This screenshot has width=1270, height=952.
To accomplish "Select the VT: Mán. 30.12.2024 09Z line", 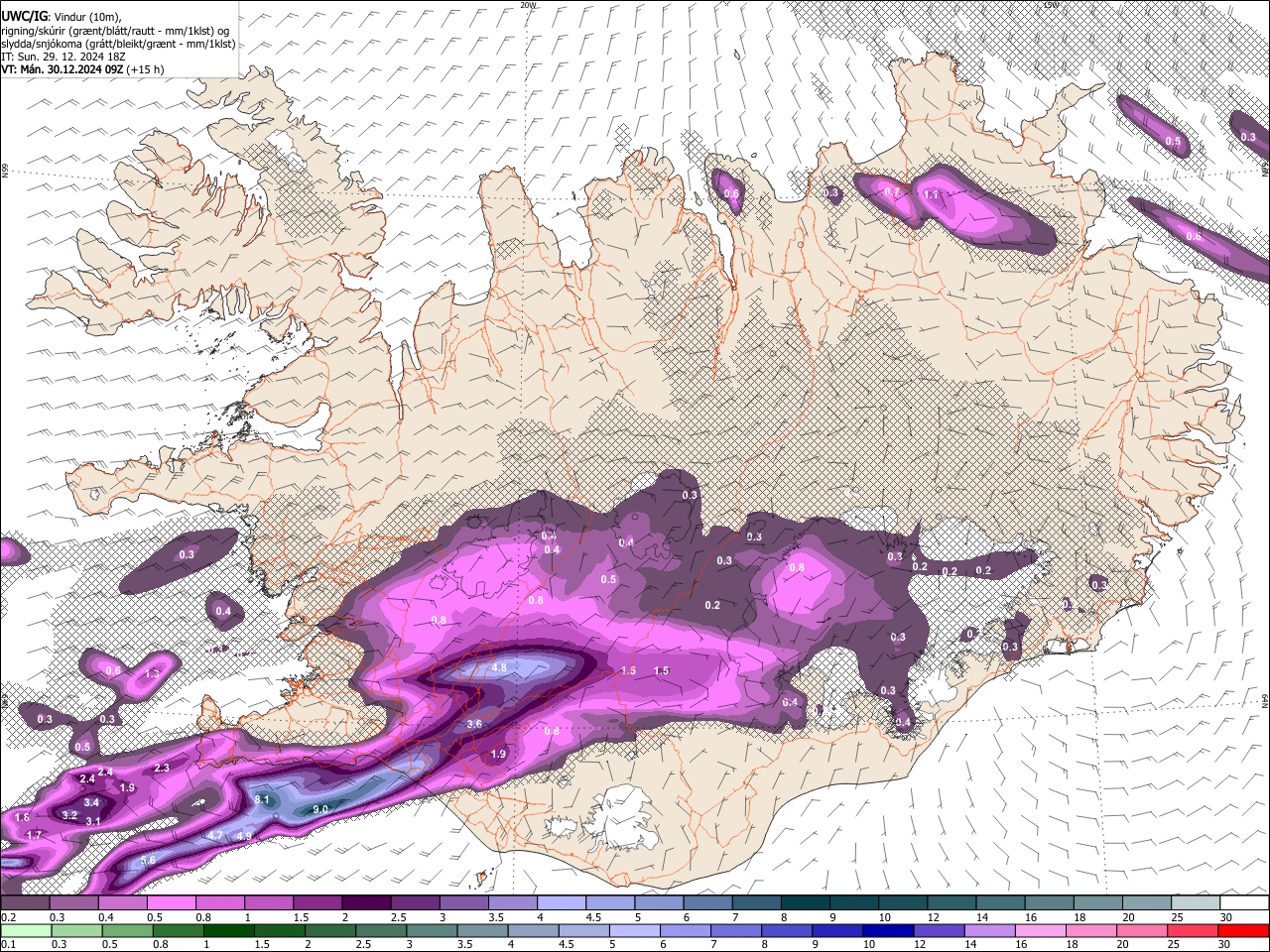I will pyautogui.click(x=82, y=69).
